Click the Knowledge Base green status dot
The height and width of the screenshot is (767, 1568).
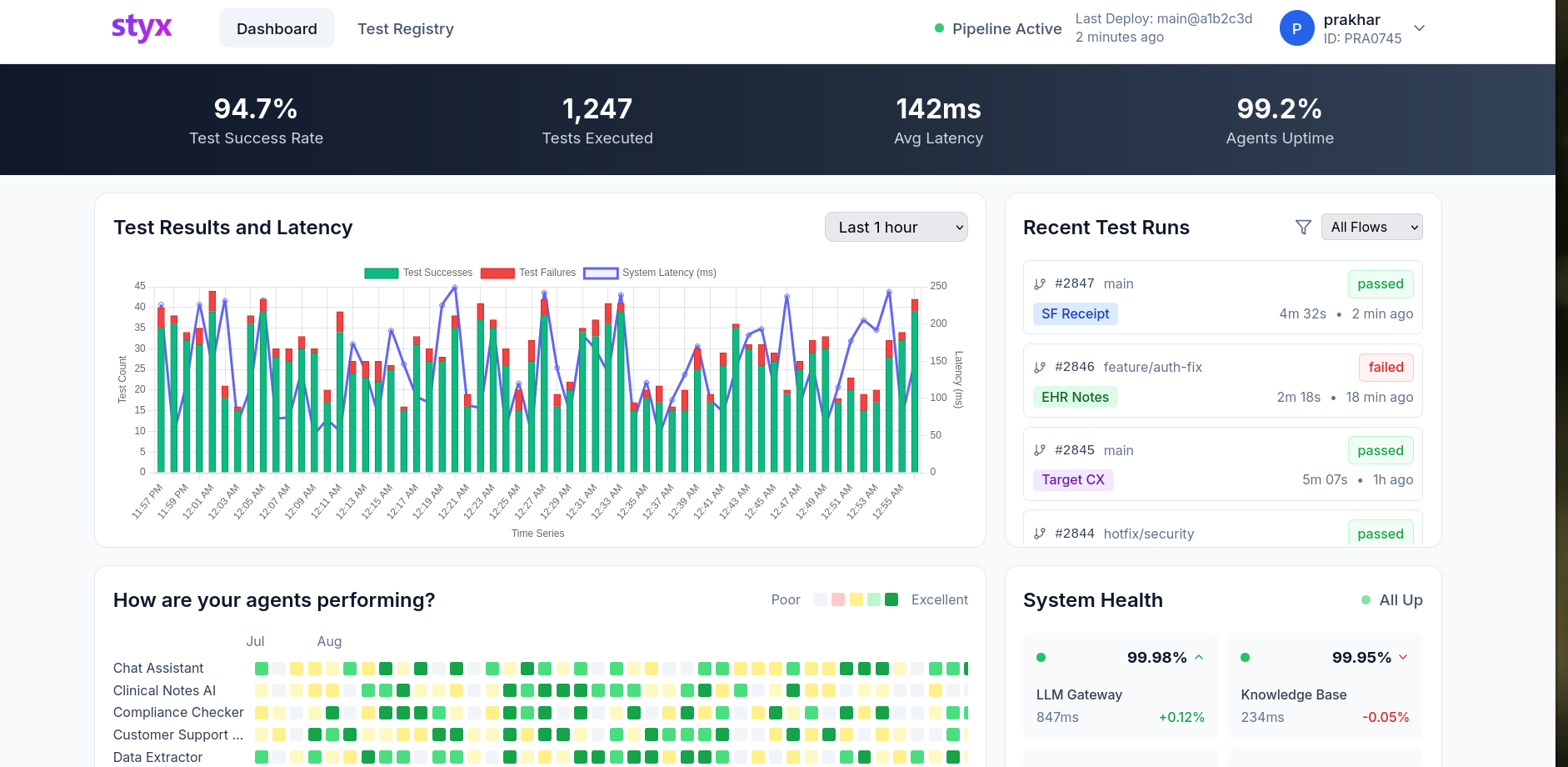click(x=1245, y=657)
